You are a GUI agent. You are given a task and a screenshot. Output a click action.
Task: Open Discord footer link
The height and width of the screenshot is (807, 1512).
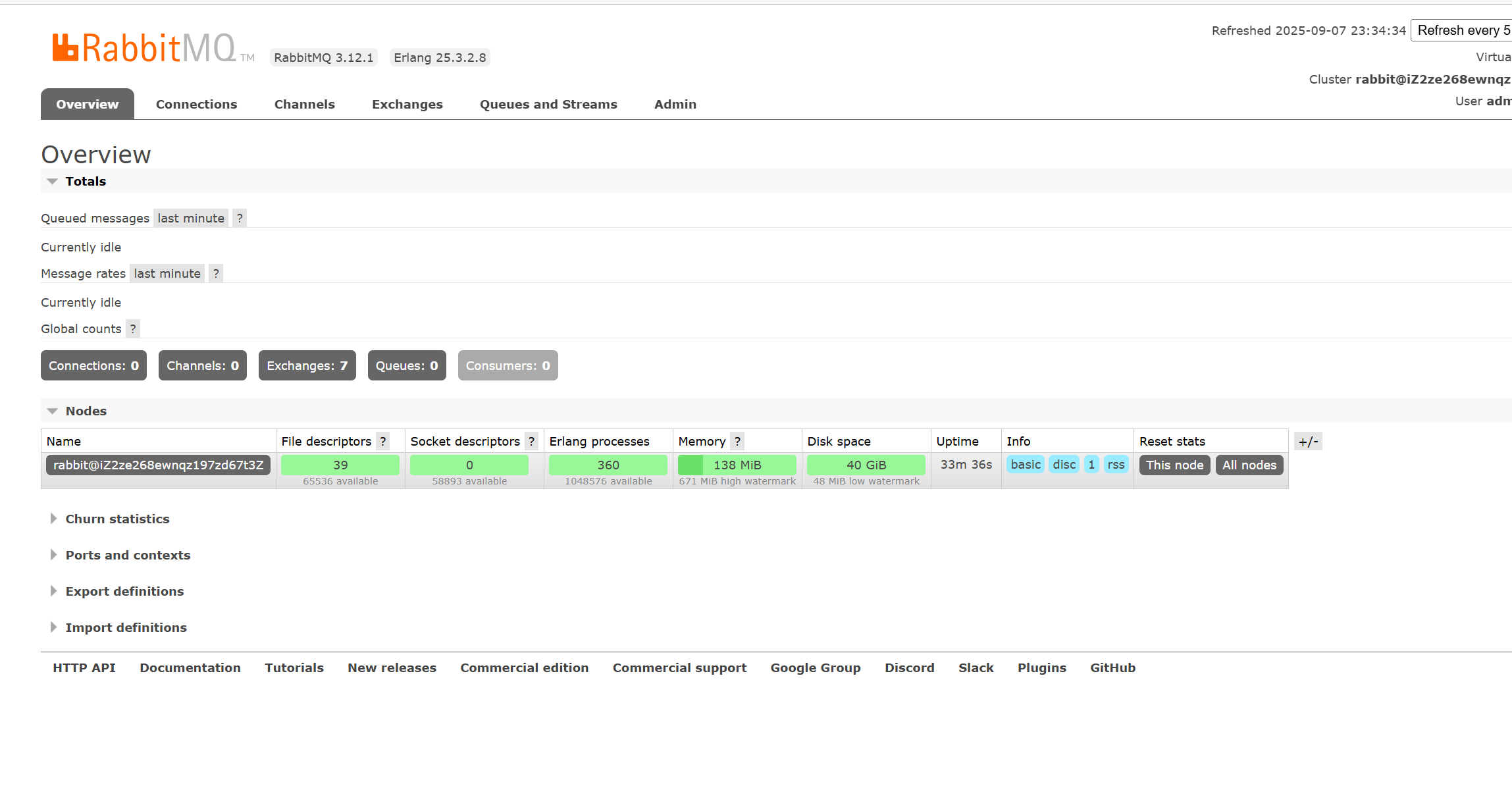pos(910,667)
